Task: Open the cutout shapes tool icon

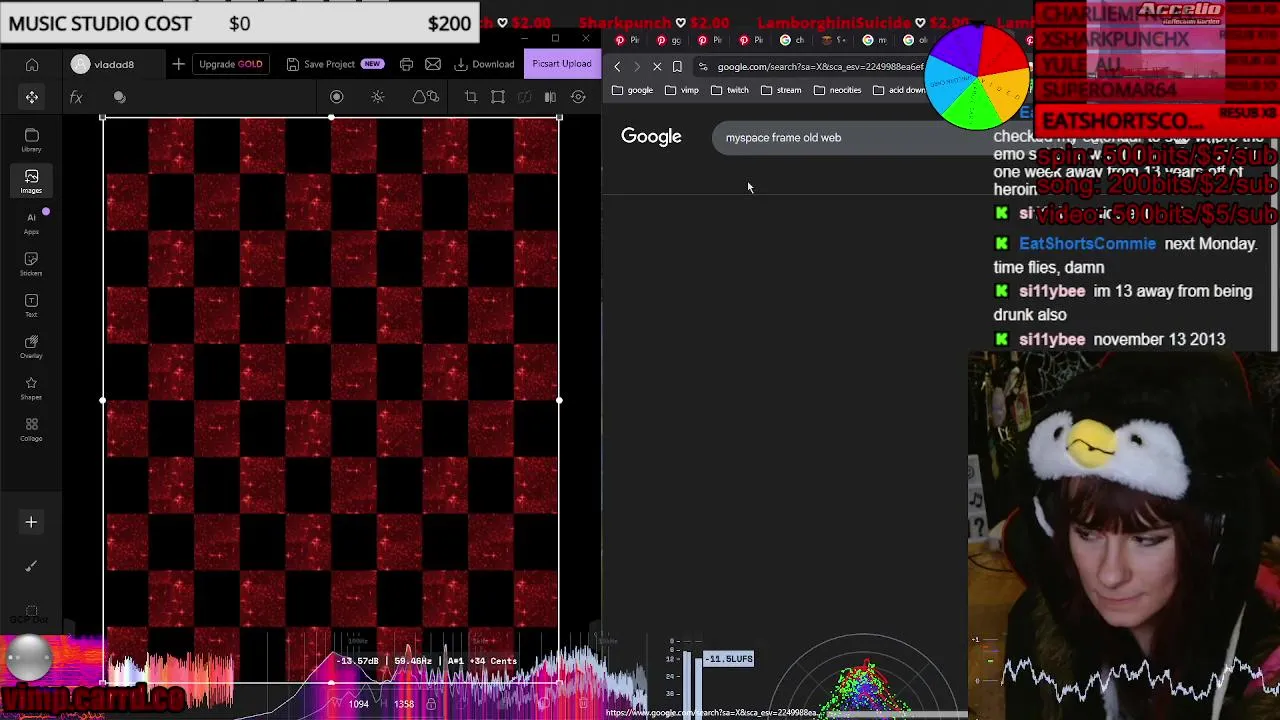Action: click(426, 97)
